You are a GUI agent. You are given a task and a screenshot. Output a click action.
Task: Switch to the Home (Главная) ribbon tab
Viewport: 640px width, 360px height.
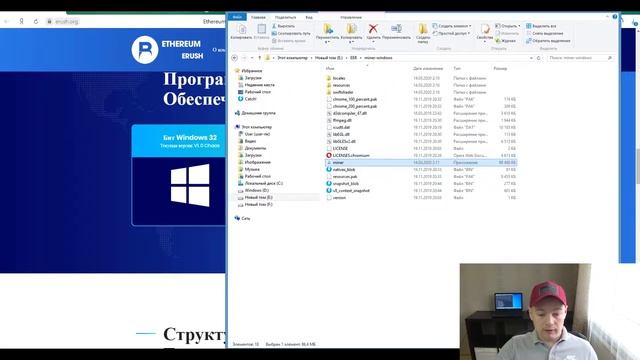pyautogui.click(x=258, y=17)
